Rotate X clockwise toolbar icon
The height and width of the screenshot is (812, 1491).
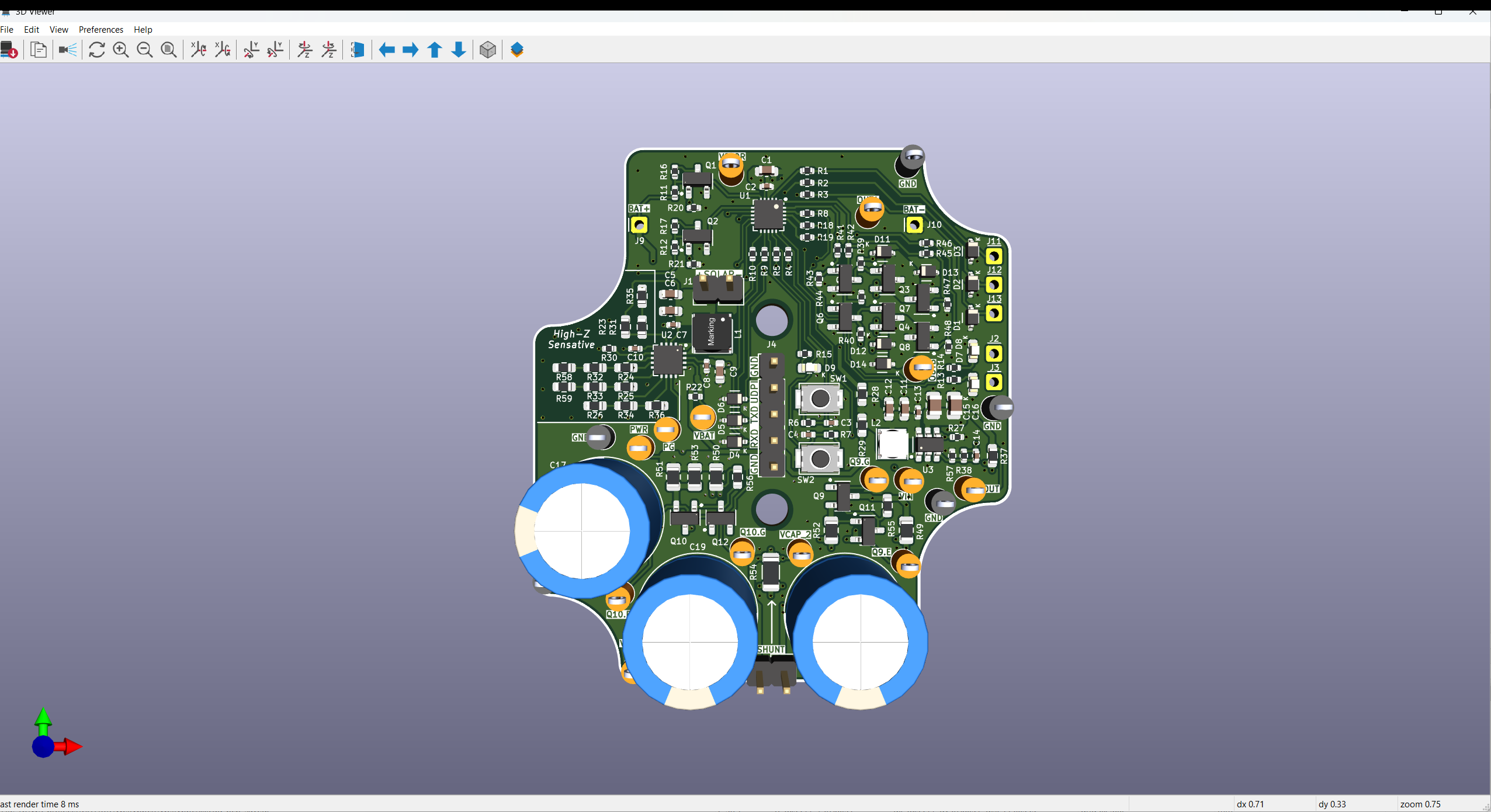click(x=198, y=50)
